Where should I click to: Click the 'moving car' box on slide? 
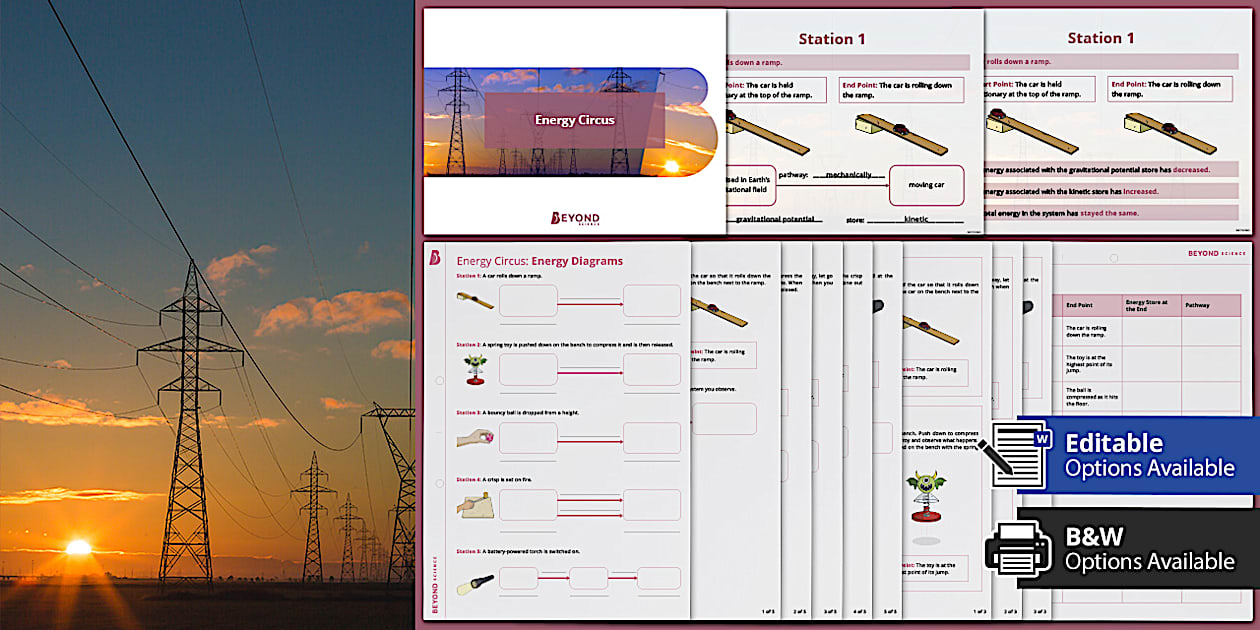pyautogui.click(x=926, y=185)
